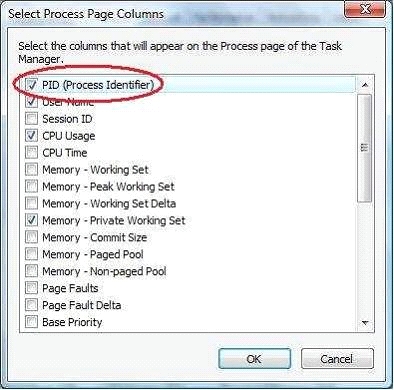The width and height of the screenshot is (394, 390).
Task: Click the list scroll down arrow
Action: coord(365,323)
